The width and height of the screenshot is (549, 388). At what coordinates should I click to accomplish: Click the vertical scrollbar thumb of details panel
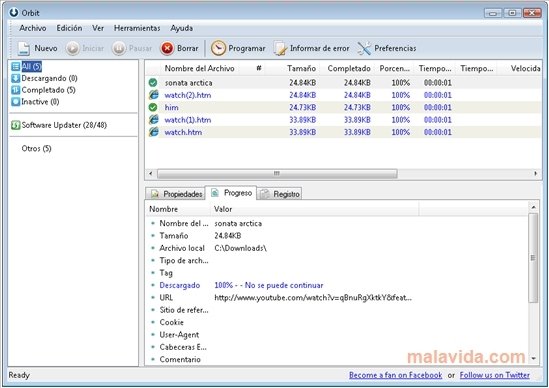click(x=533, y=258)
